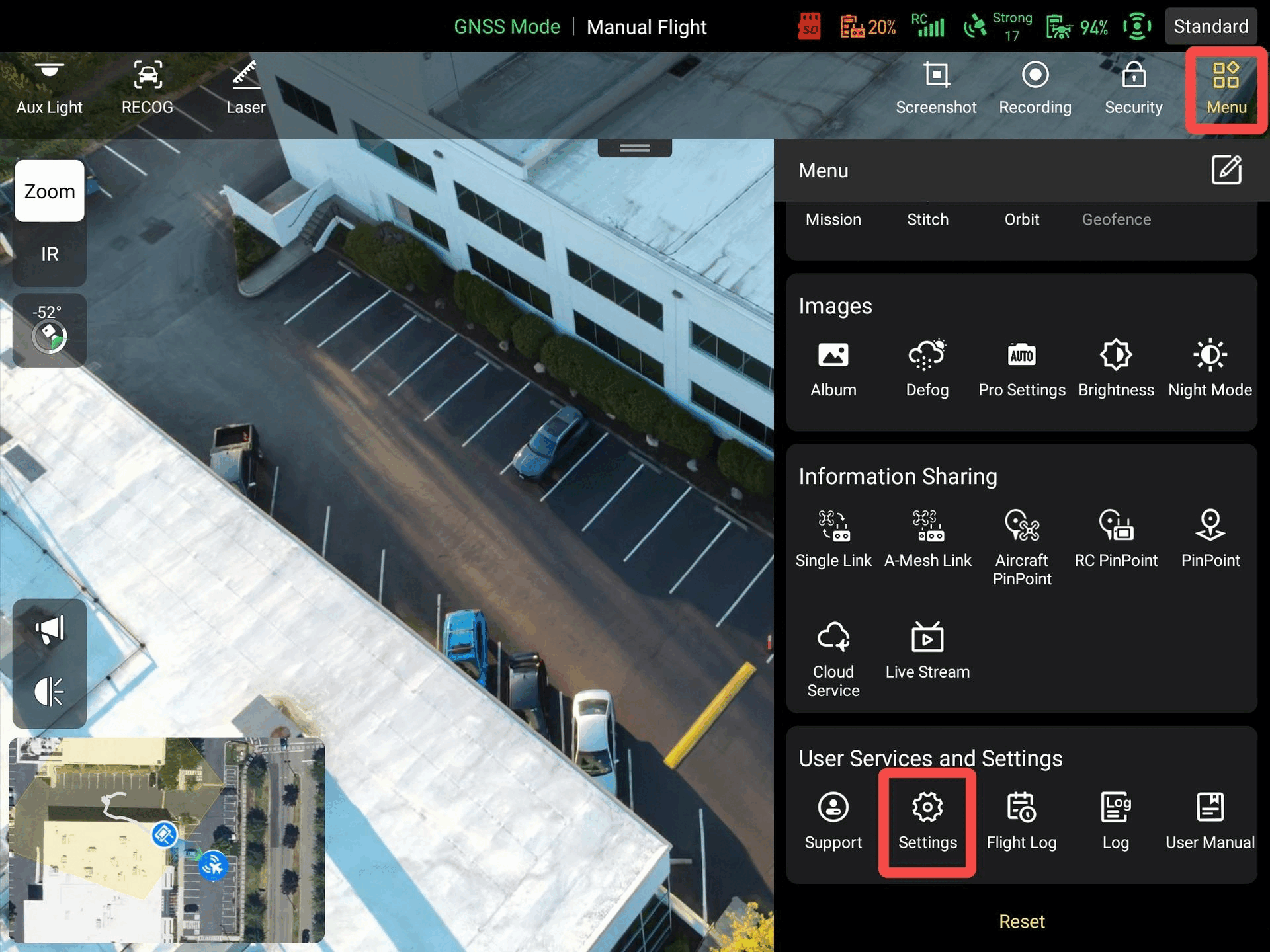Enable the Laser rangefinder
1270x952 pixels.
(x=245, y=89)
